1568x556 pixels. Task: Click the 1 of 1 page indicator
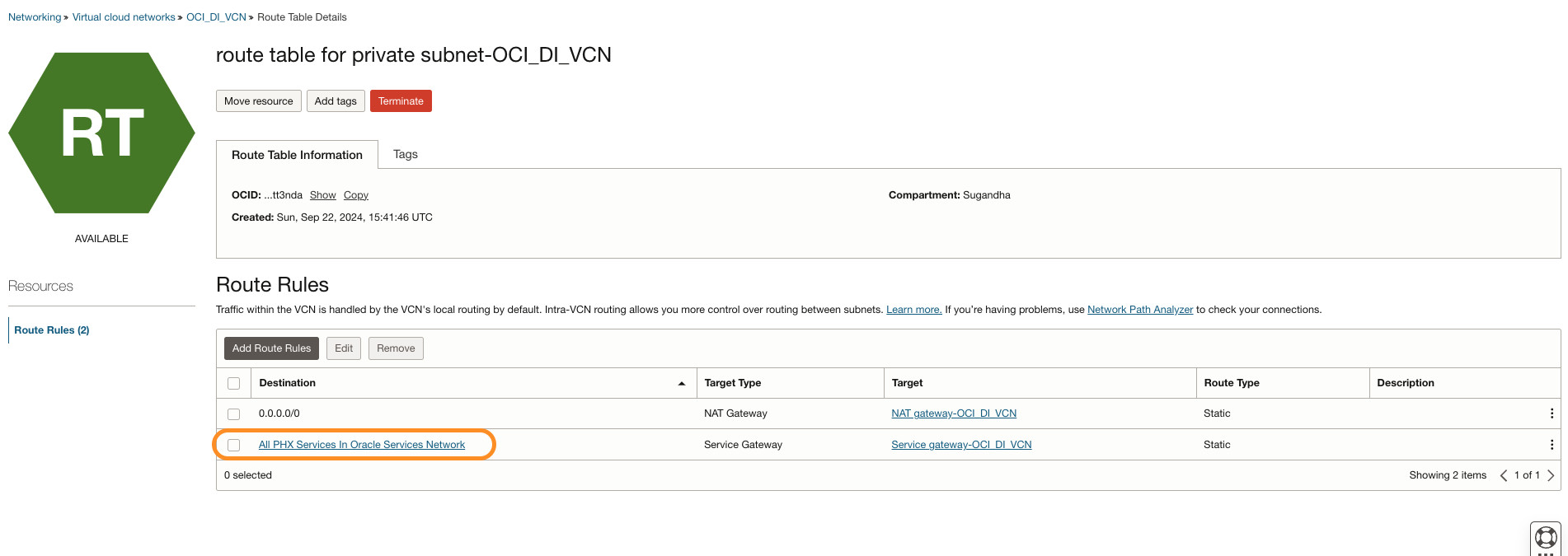[x=1527, y=475]
